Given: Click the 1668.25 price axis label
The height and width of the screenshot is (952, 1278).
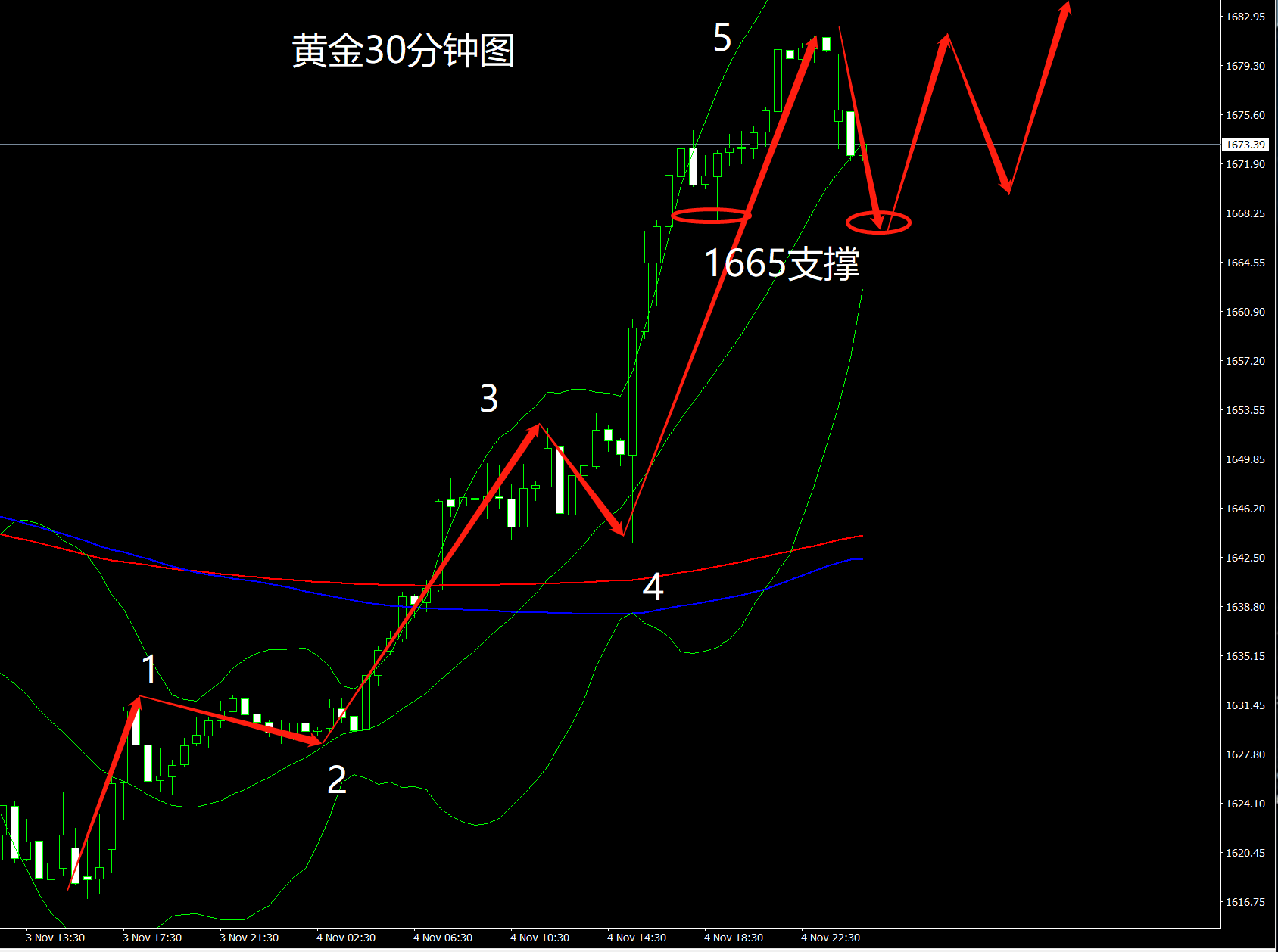Looking at the screenshot, I should coord(1245,213).
